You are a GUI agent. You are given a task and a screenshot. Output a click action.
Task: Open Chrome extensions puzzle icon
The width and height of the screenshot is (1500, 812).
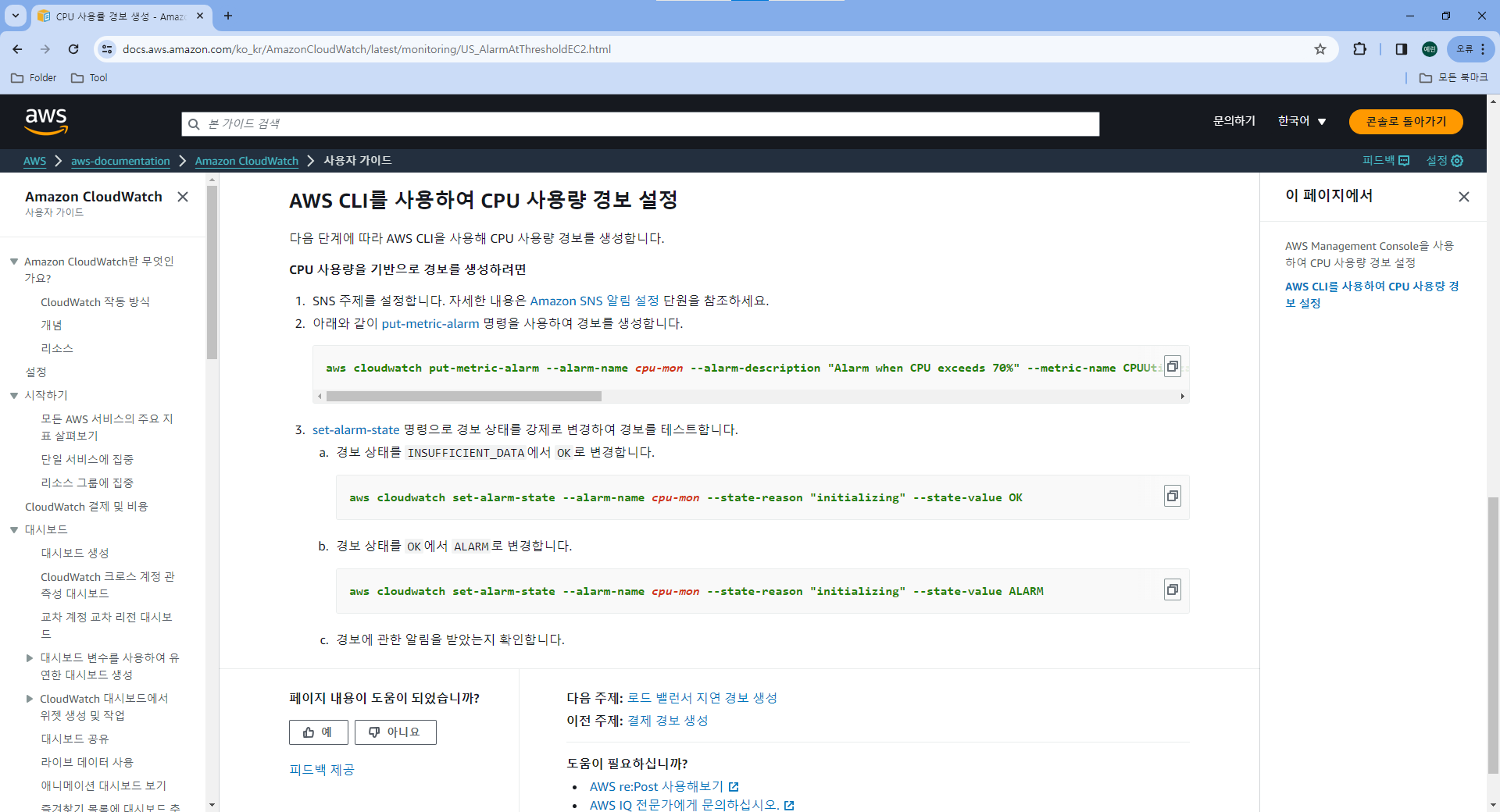[1359, 49]
